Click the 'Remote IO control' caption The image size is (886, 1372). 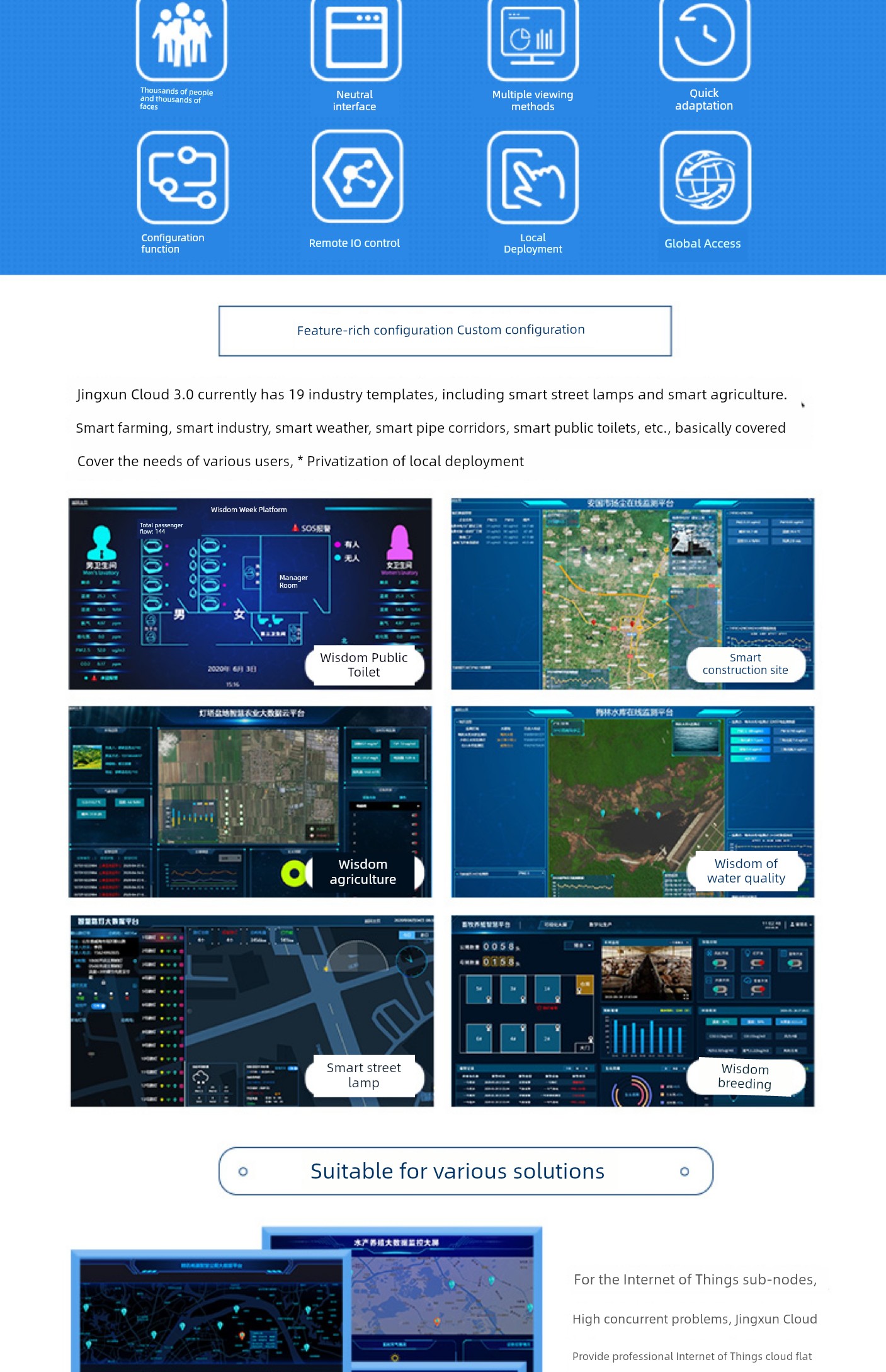pos(355,243)
